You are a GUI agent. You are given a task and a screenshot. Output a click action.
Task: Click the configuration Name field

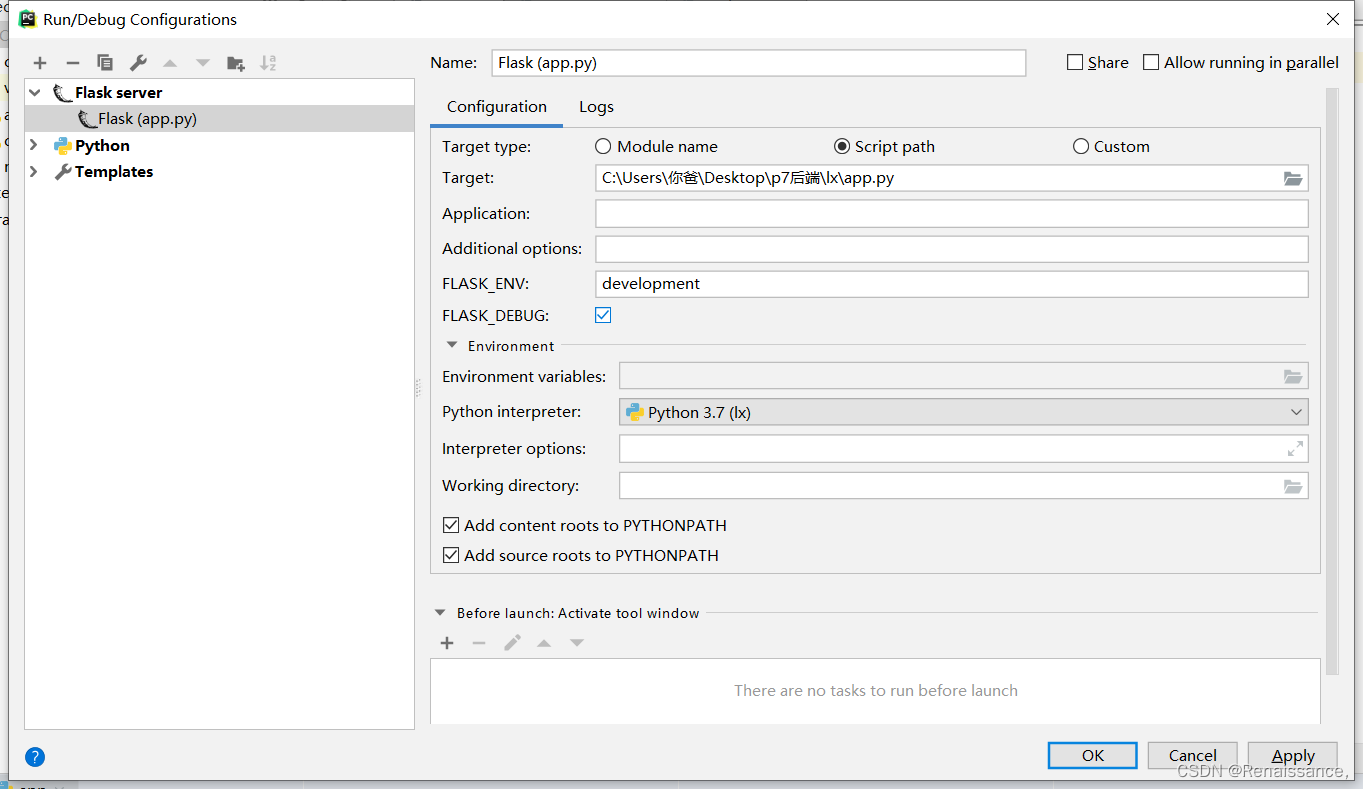point(759,62)
